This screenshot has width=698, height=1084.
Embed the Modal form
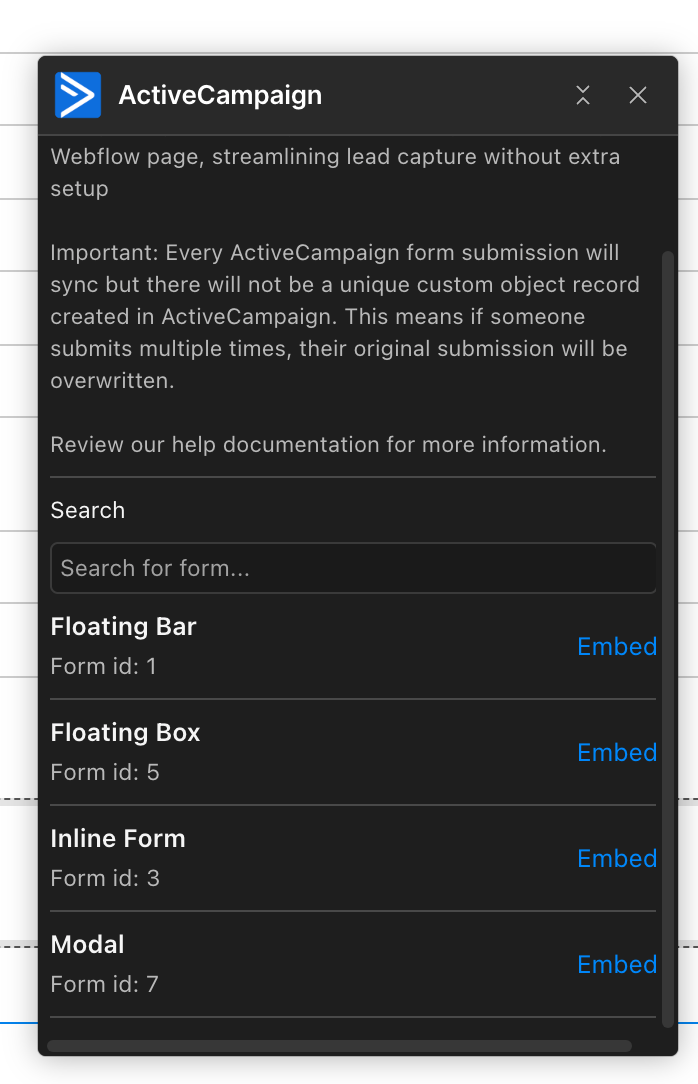click(x=617, y=964)
